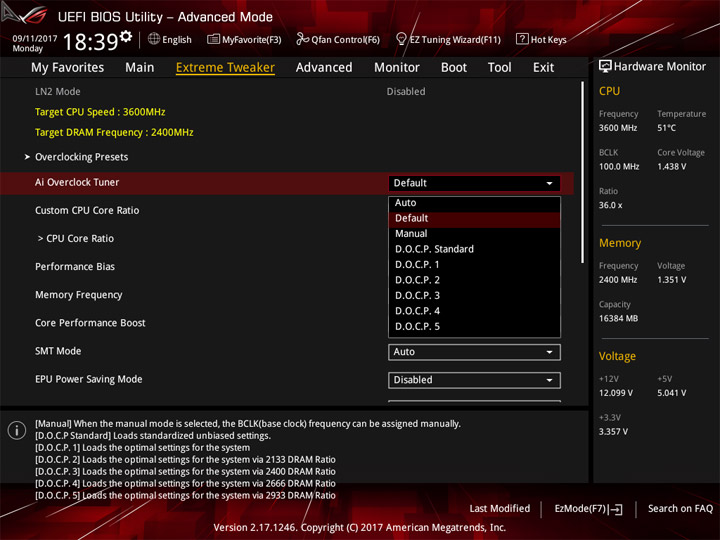720x540 pixels.
Task: Open Hot Keys question mark icon
Action: [x=522, y=39]
